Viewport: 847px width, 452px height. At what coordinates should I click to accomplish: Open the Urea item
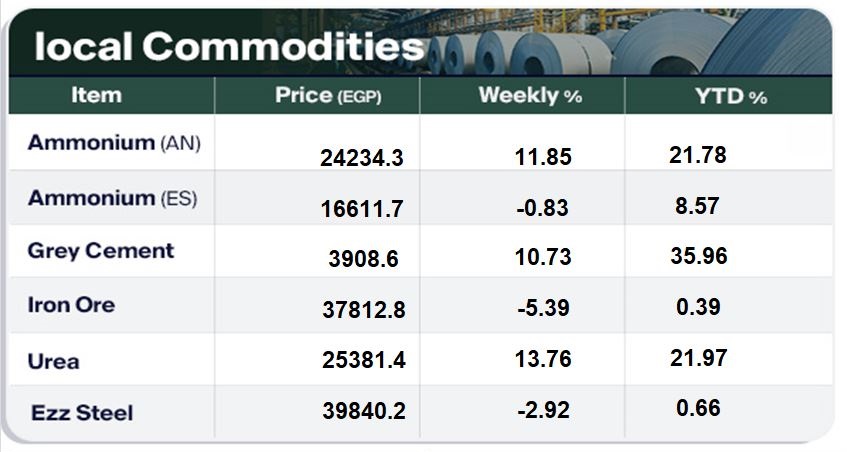(54, 361)
